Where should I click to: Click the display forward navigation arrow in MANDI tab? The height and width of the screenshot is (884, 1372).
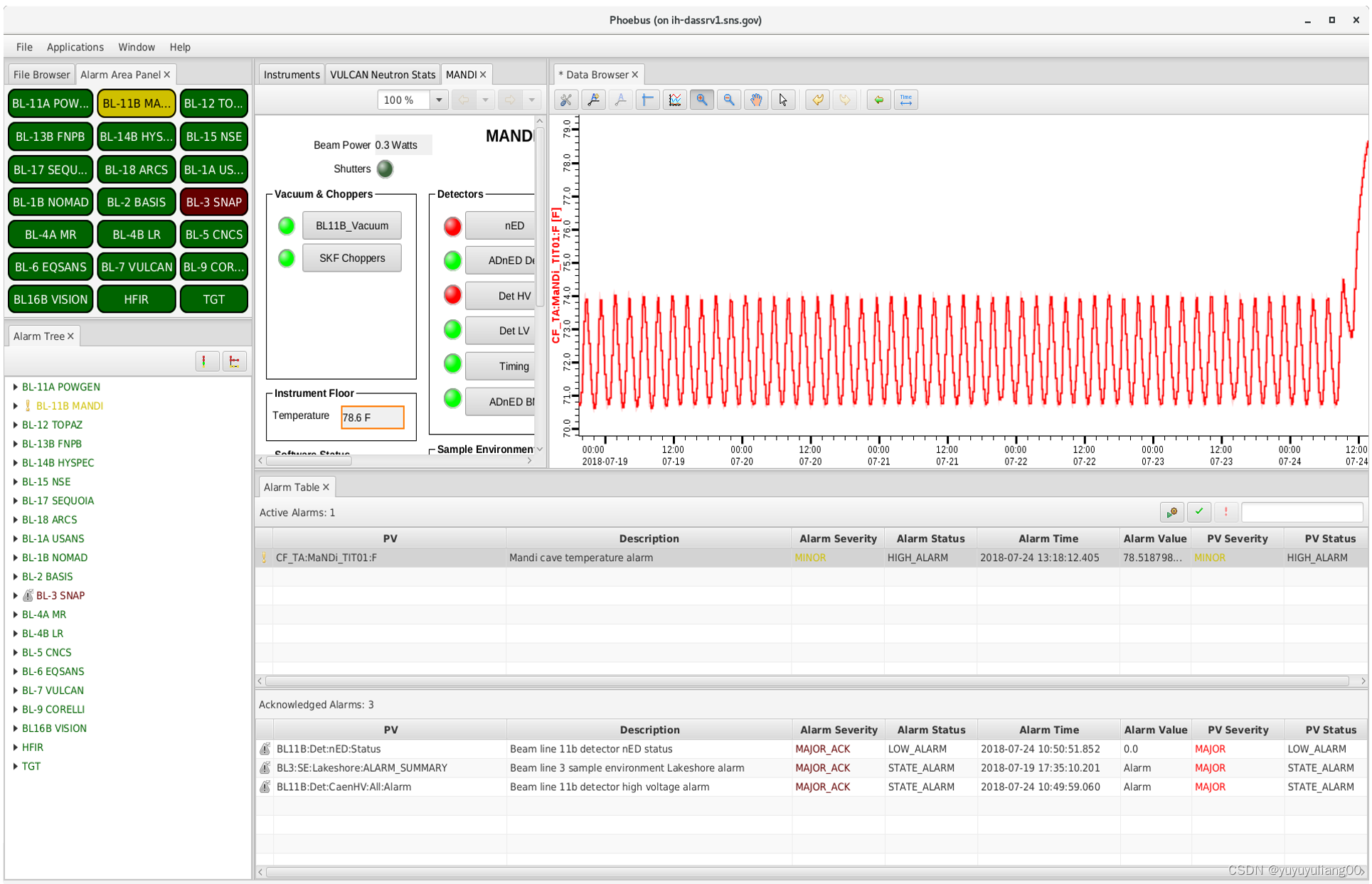coord(510,100)
